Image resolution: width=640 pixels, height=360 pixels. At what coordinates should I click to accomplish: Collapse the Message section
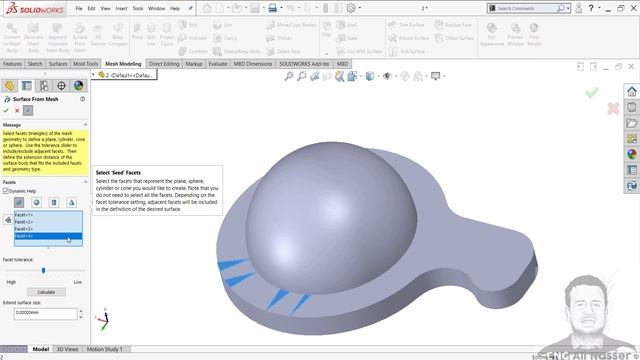pos(85,125)
